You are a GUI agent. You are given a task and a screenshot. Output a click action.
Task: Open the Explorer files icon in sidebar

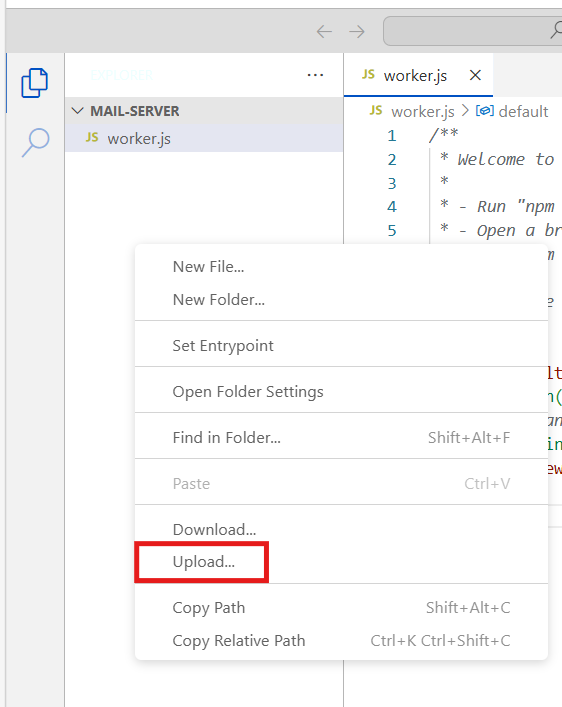tap(34, 83)
